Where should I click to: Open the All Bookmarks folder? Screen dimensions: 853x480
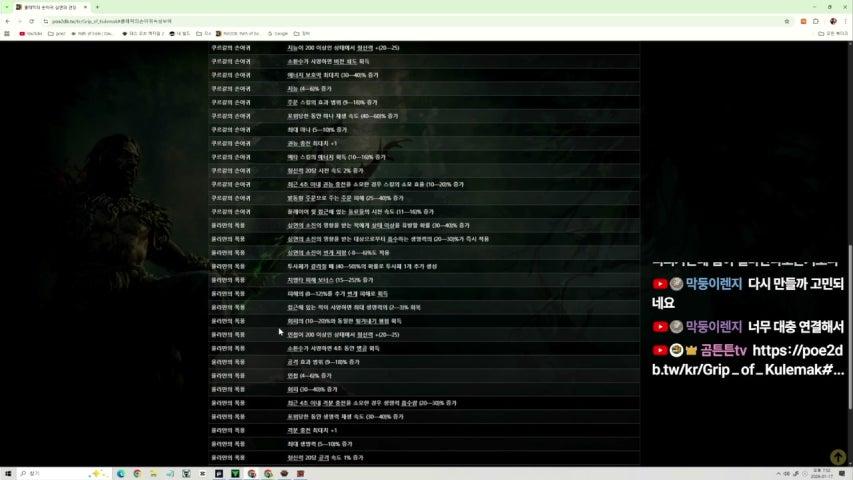pyautogui.click(x=833, y=34)
